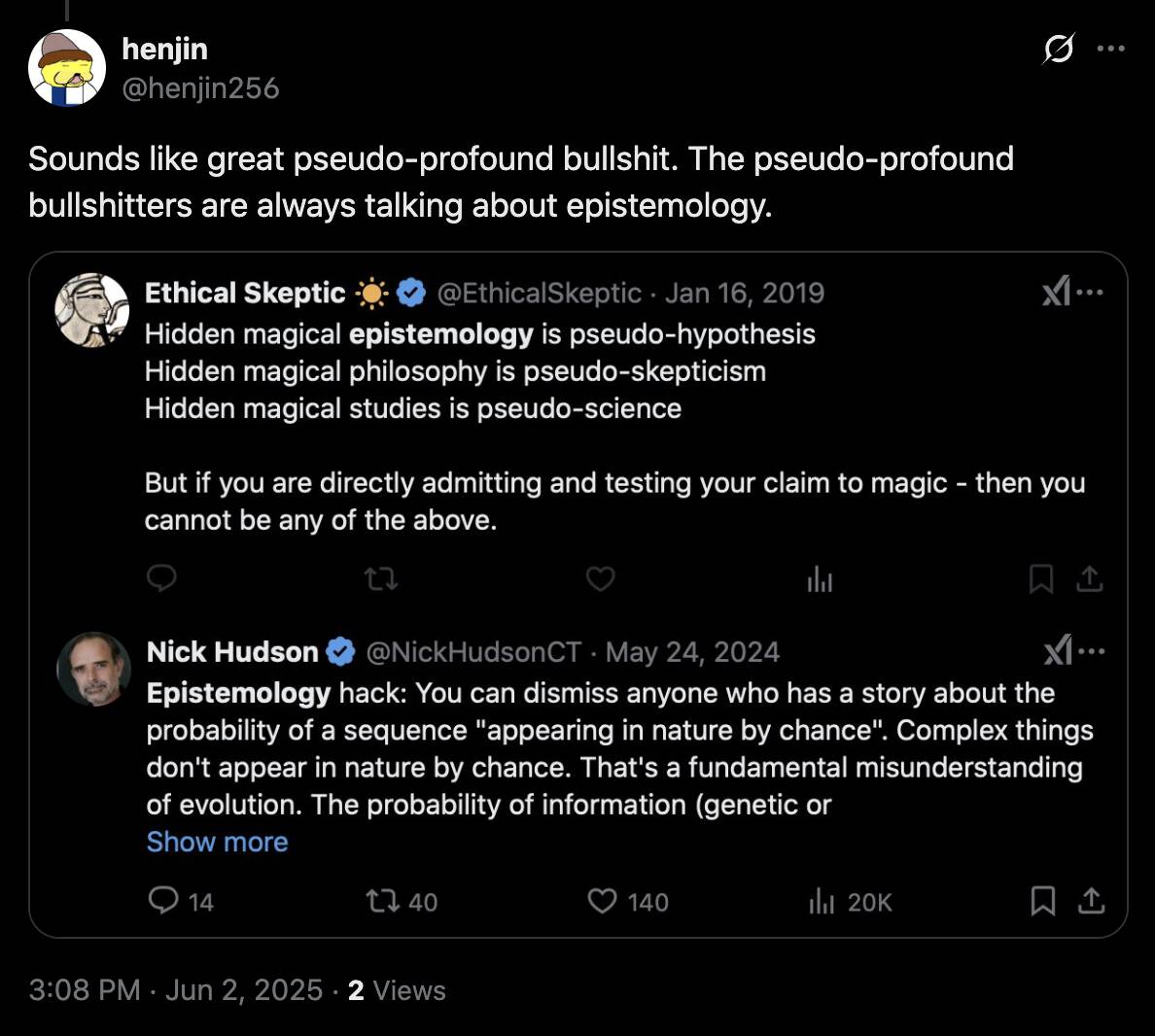Open henjin's profile avatar
This screenshot has height=1036, width=1155.
67,68
